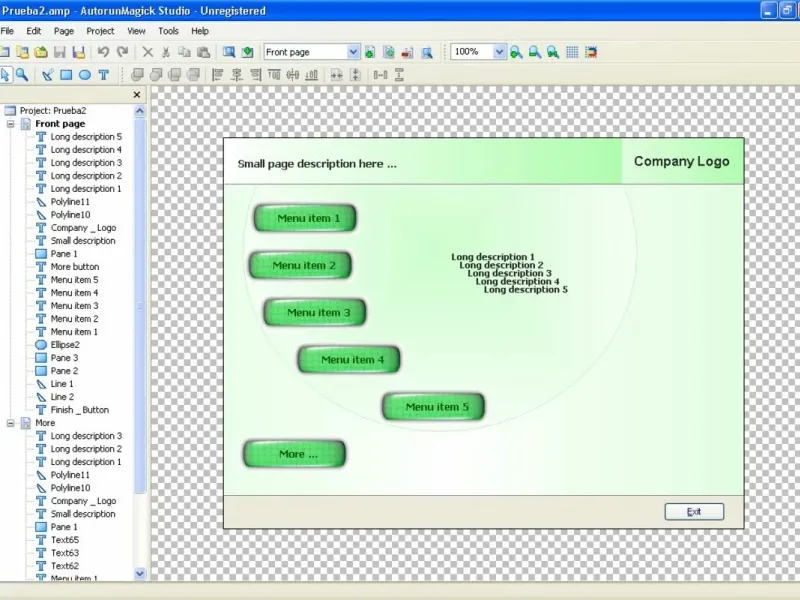Toggle the grid display icon
800x600 pixels.
(572, 52)
